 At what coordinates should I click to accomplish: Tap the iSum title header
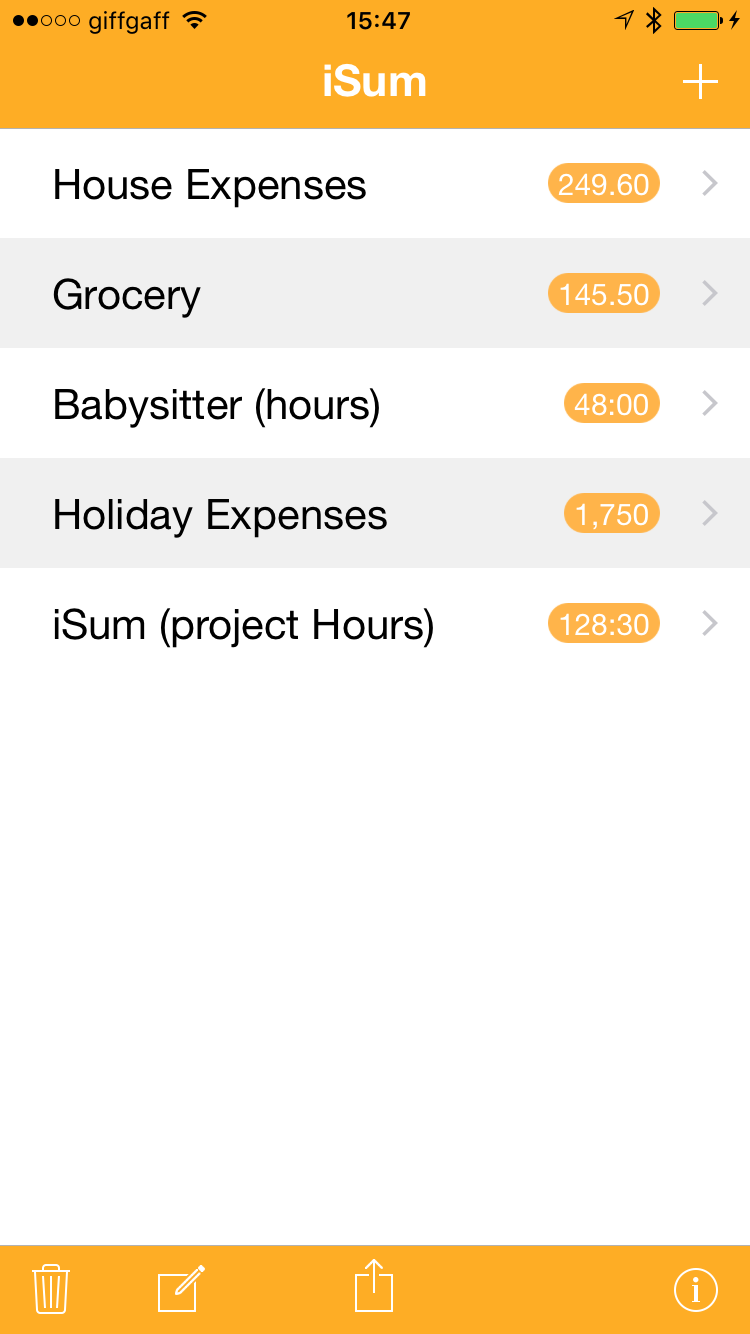click(374, 82)
